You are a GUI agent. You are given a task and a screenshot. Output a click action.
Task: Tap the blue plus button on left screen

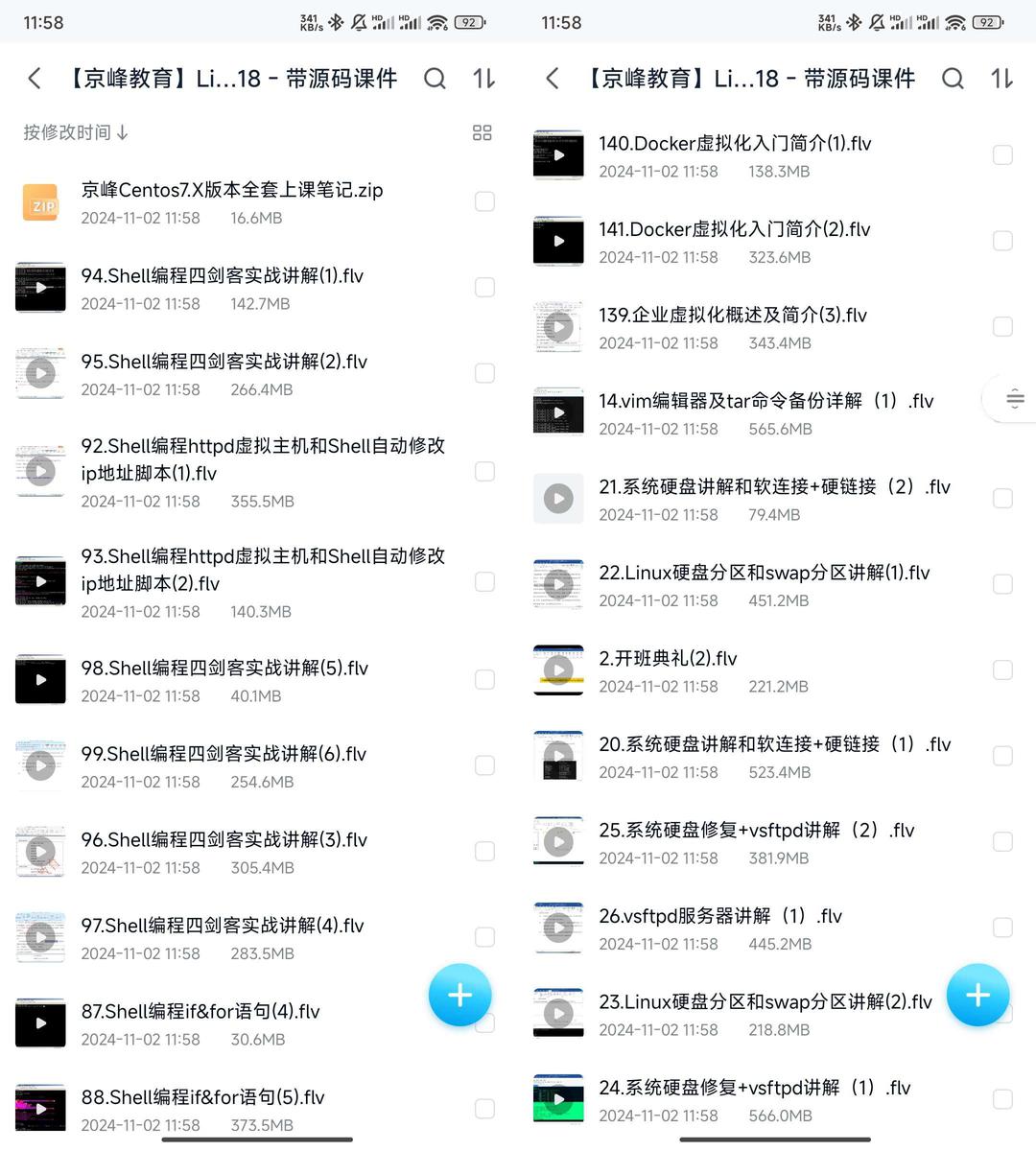[x=459, y=995]
